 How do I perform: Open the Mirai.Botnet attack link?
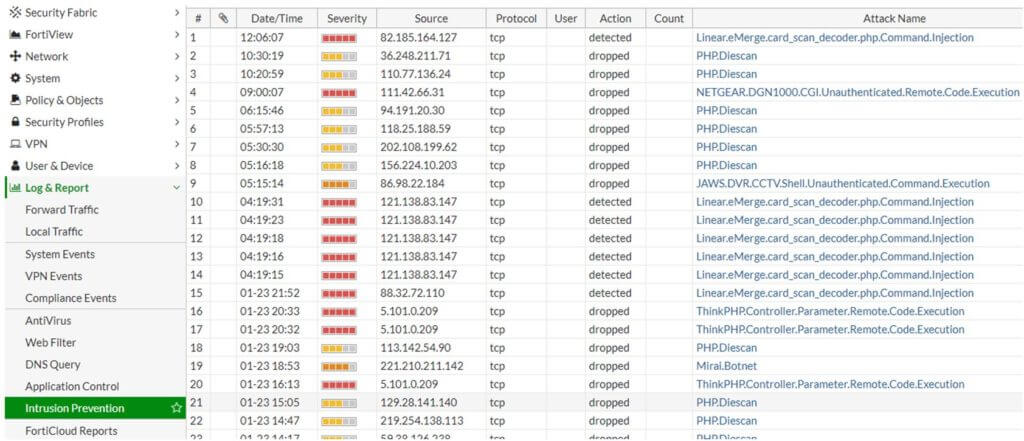726,366
